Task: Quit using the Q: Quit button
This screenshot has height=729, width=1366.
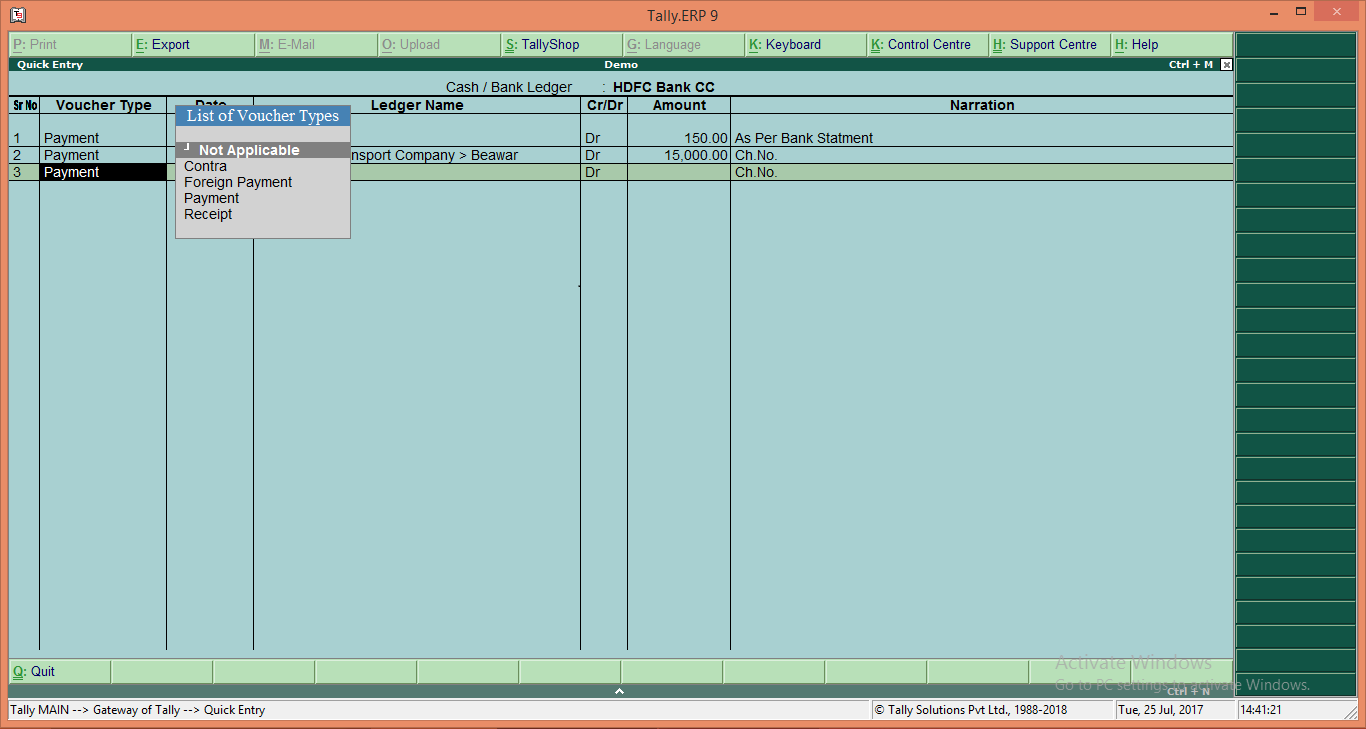Action: tap(35, 671)
